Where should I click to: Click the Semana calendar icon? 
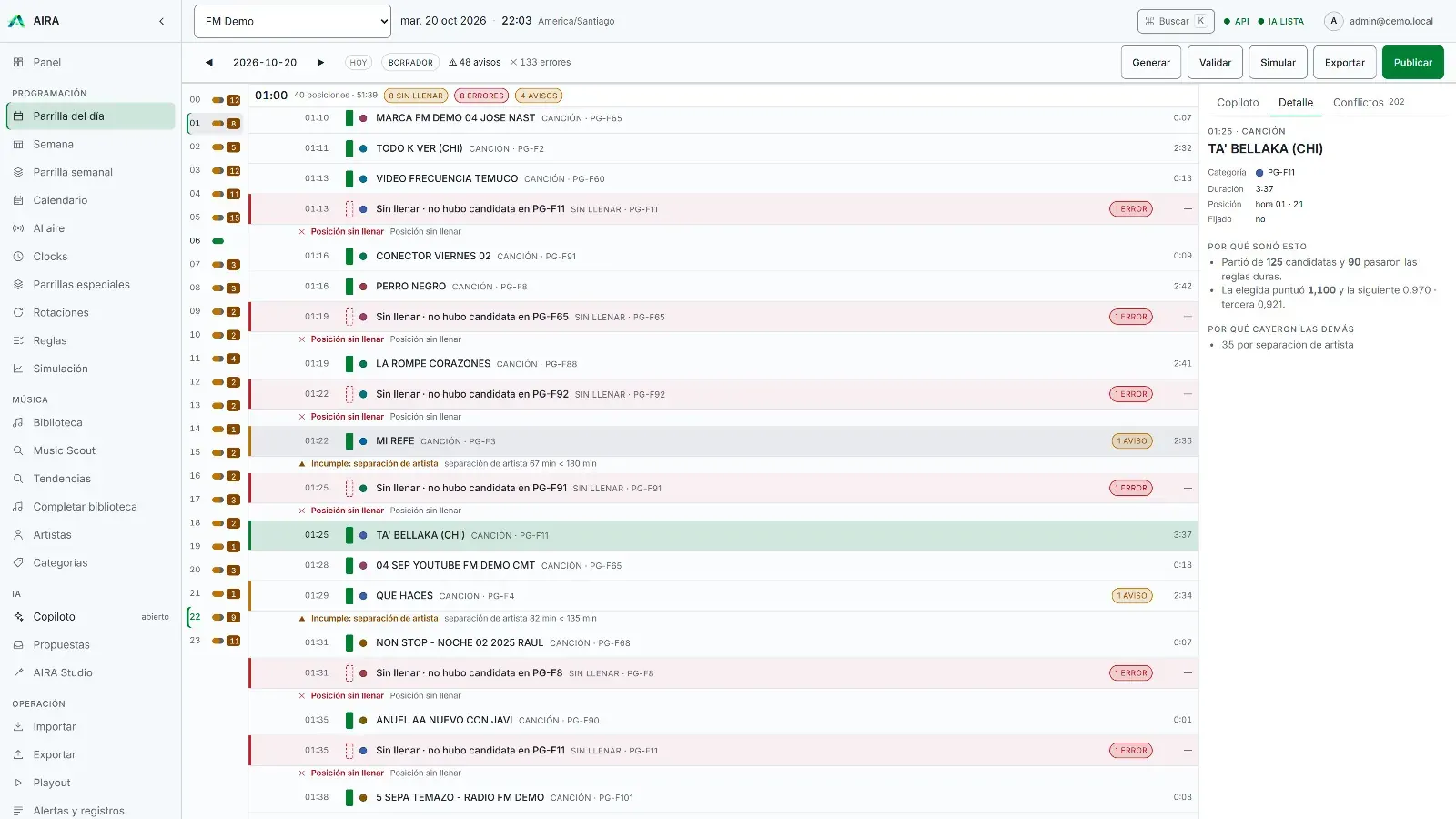[18, 145]
